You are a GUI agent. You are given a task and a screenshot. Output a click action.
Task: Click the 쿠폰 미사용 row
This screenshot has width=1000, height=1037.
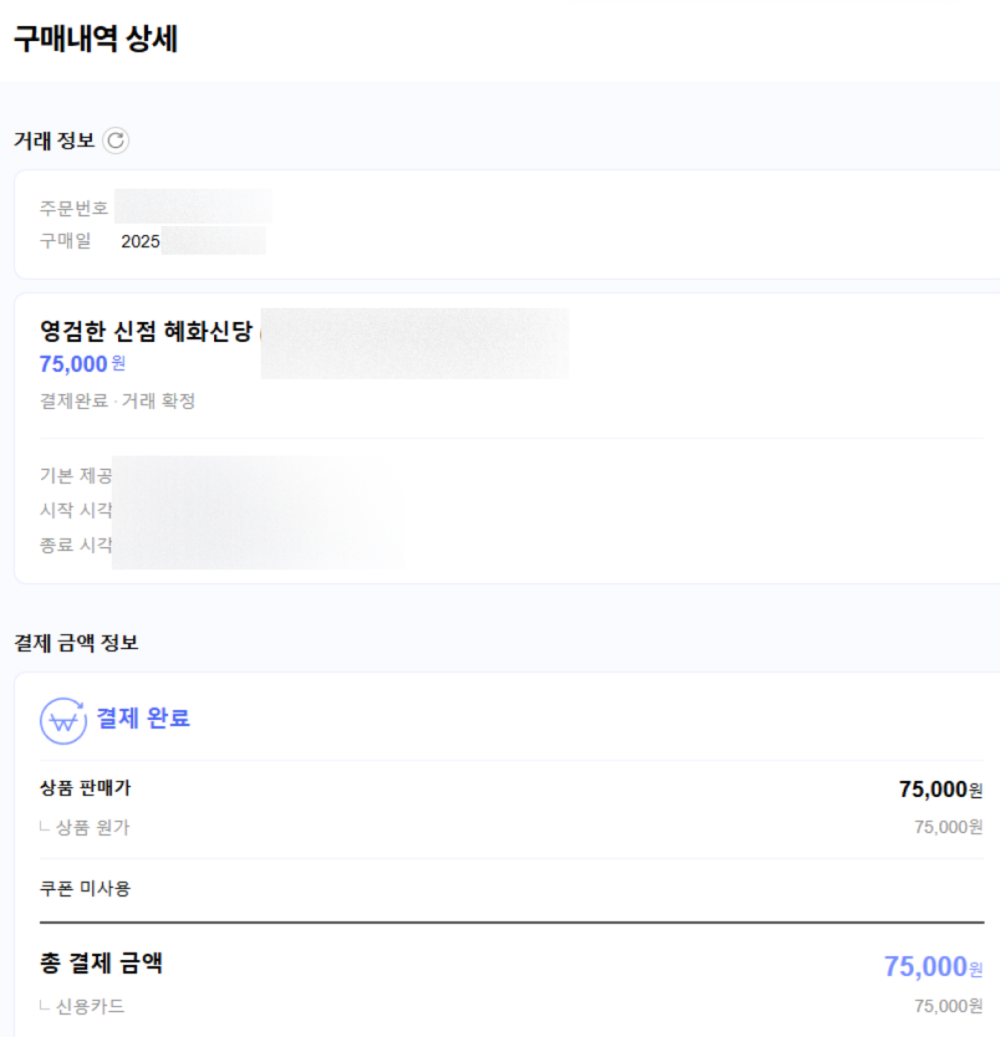click(x=85, y=888)
